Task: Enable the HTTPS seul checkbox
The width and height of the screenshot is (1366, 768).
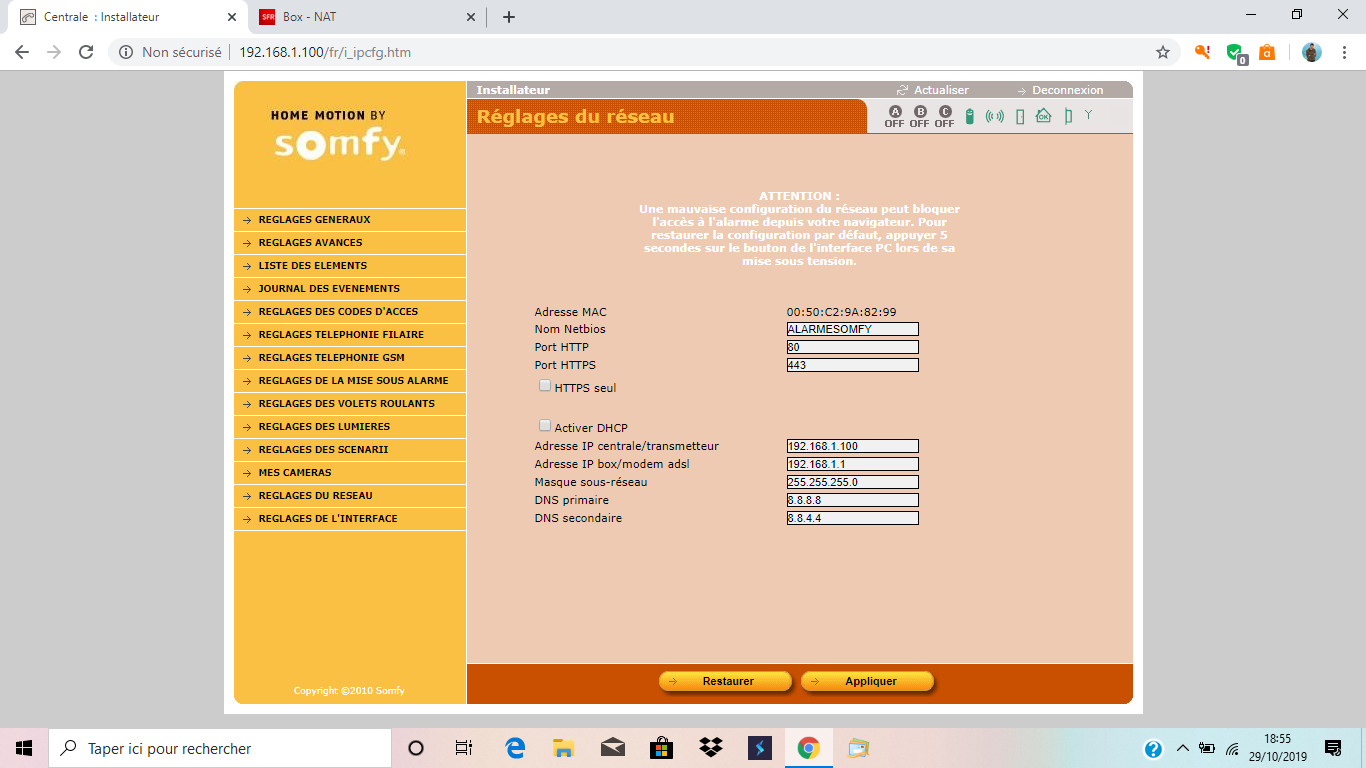Action: [545, 385]
